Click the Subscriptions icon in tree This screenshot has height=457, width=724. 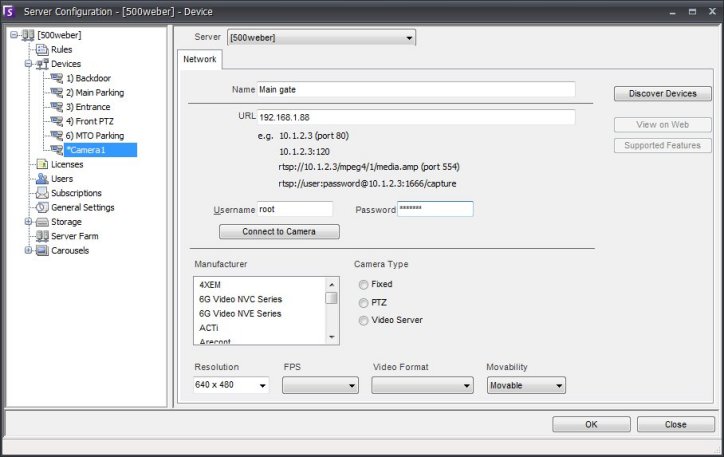pyautogui.click(x=42, y=193)
